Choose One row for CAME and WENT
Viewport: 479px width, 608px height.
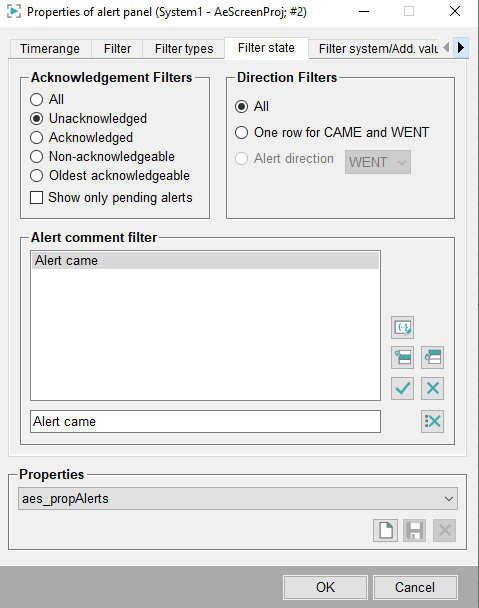tap(241, 133)
